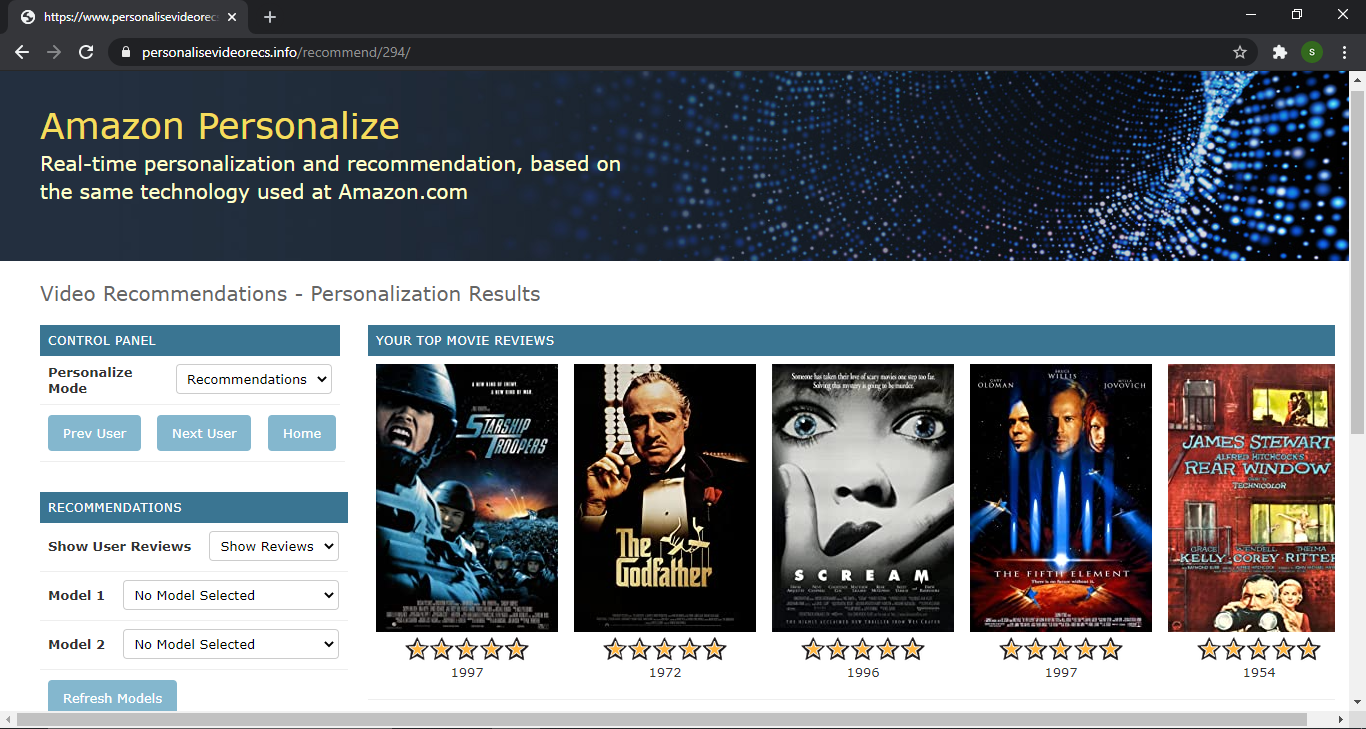Open the browser extensions puzzle icon
Viewport: 1366px width, 729px height.
click(x=1279, y=52)
